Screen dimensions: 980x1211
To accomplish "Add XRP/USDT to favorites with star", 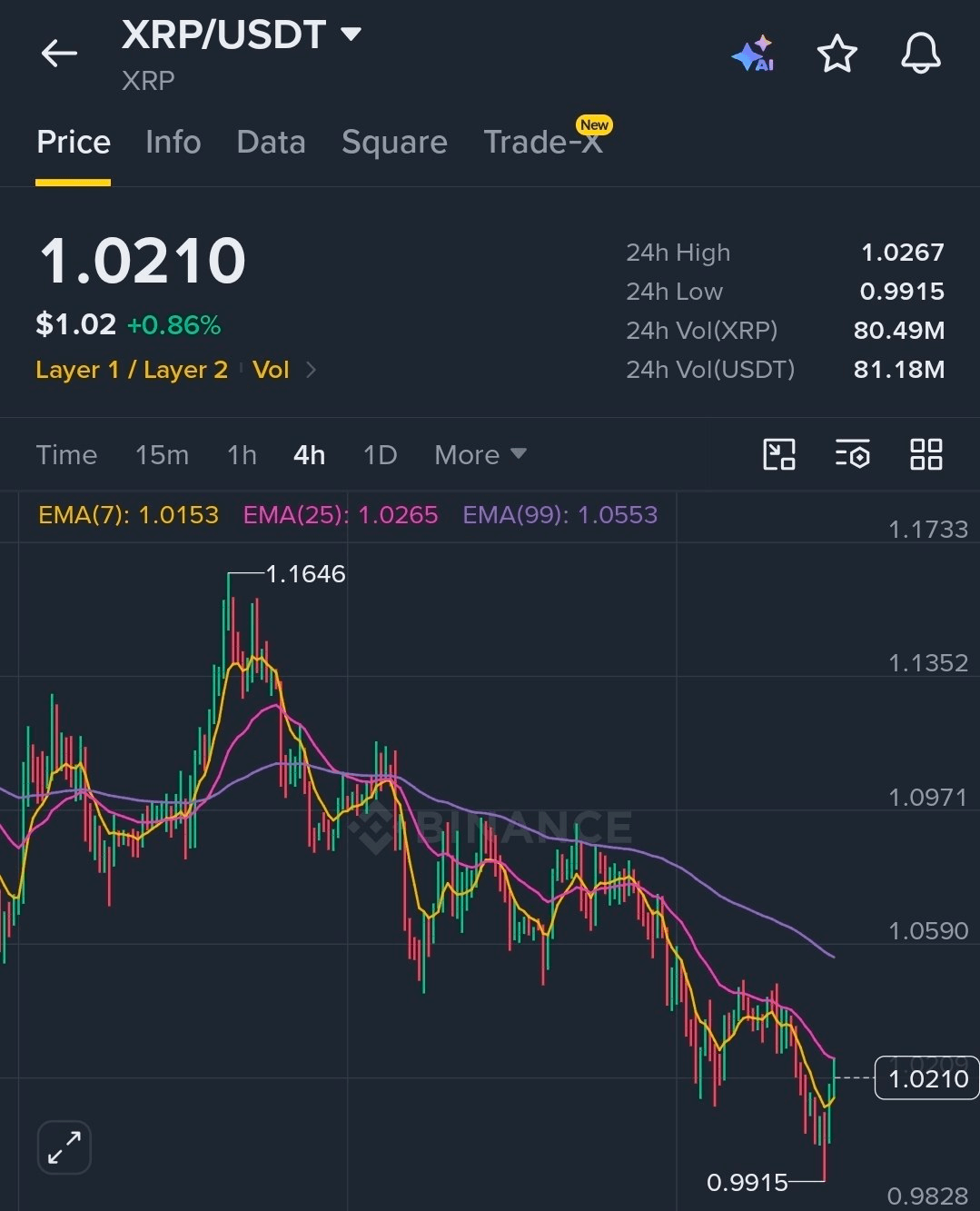I will pos(836,54).
